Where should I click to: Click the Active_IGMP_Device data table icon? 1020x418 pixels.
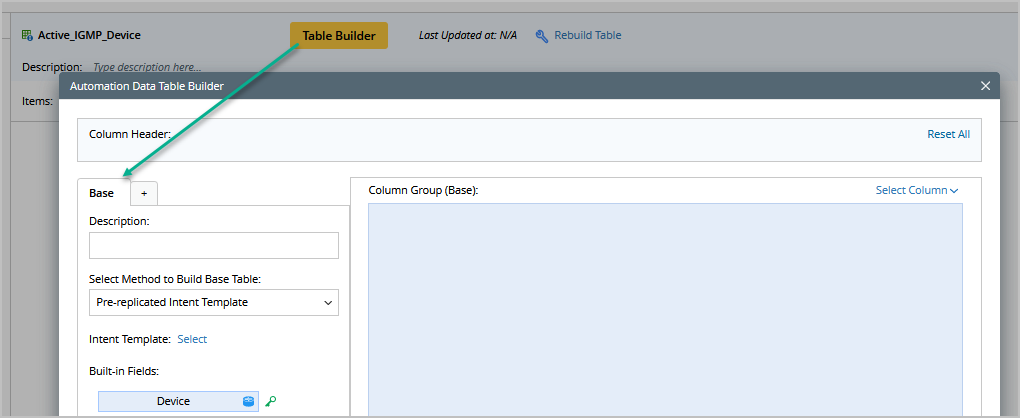pos(27,35)
